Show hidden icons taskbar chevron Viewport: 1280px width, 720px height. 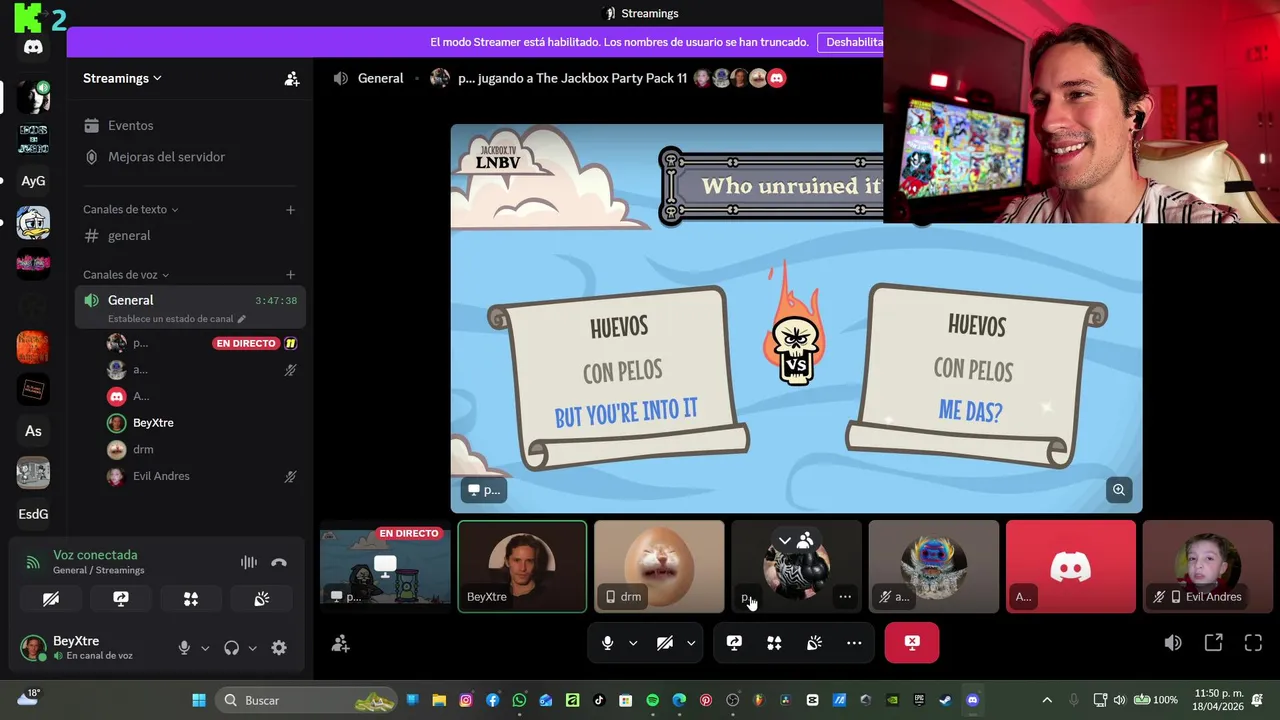click(1047, 700)
